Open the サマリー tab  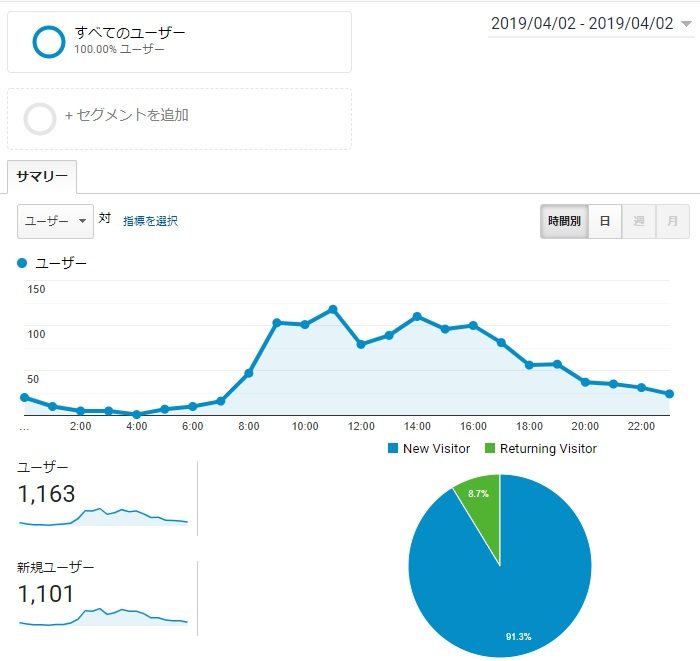(42, 177)
